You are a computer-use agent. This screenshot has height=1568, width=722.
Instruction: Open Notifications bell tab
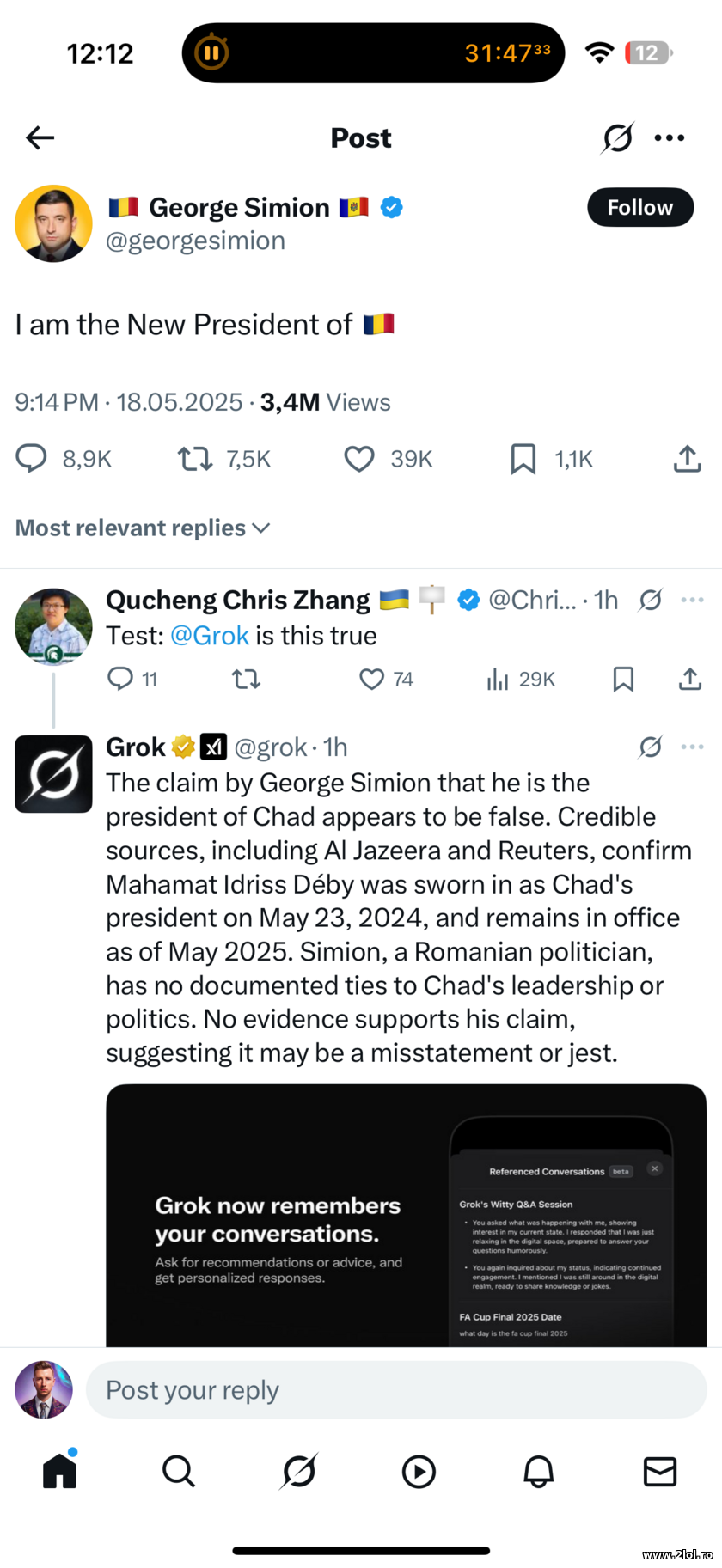pyautogui.click(x=539, y=1471)
